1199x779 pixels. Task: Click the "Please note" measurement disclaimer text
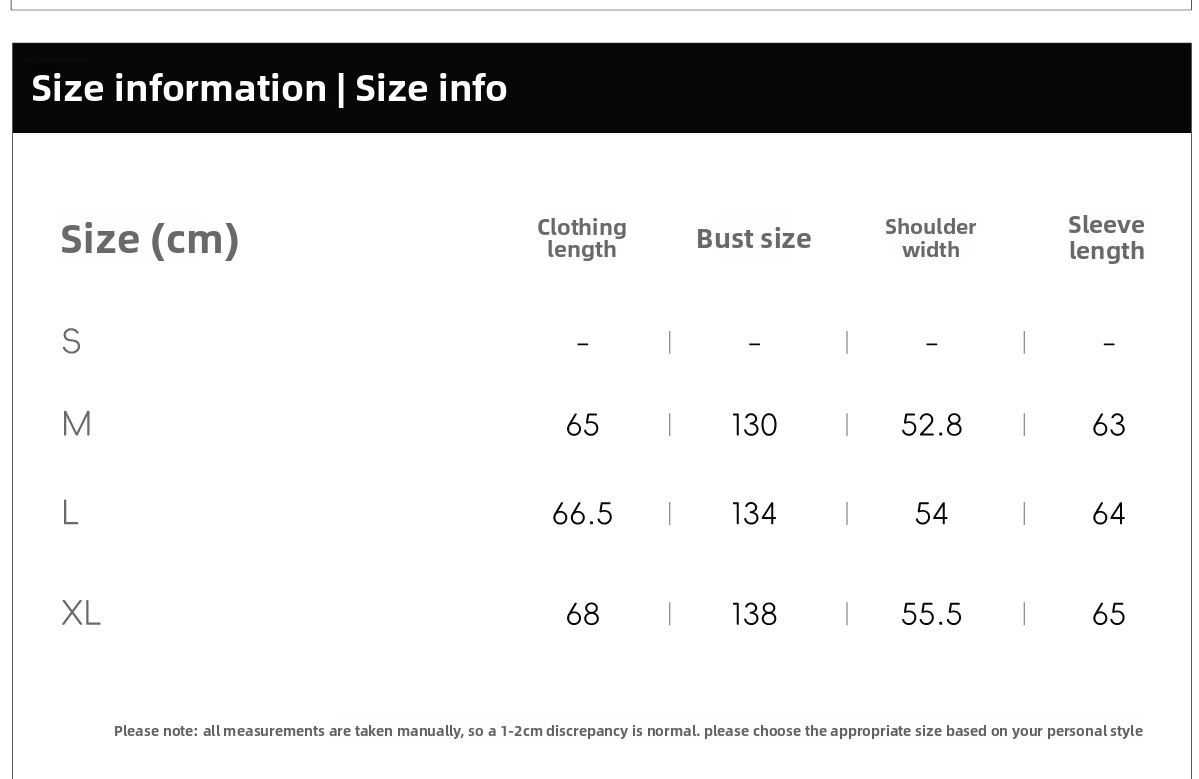coord(628,731)
